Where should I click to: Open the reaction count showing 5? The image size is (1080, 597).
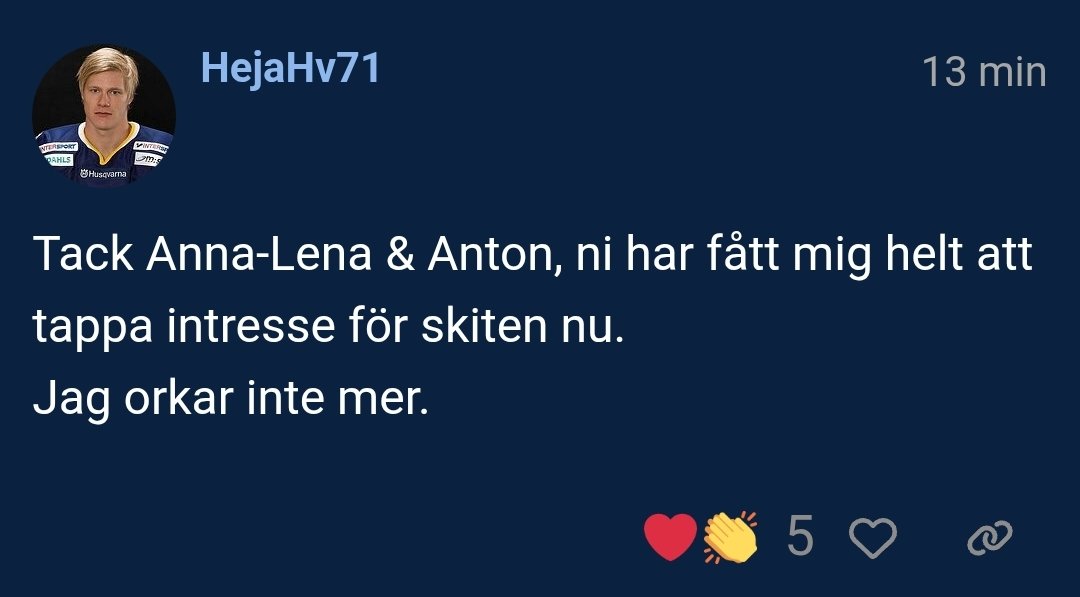click(x=800, y=538)
